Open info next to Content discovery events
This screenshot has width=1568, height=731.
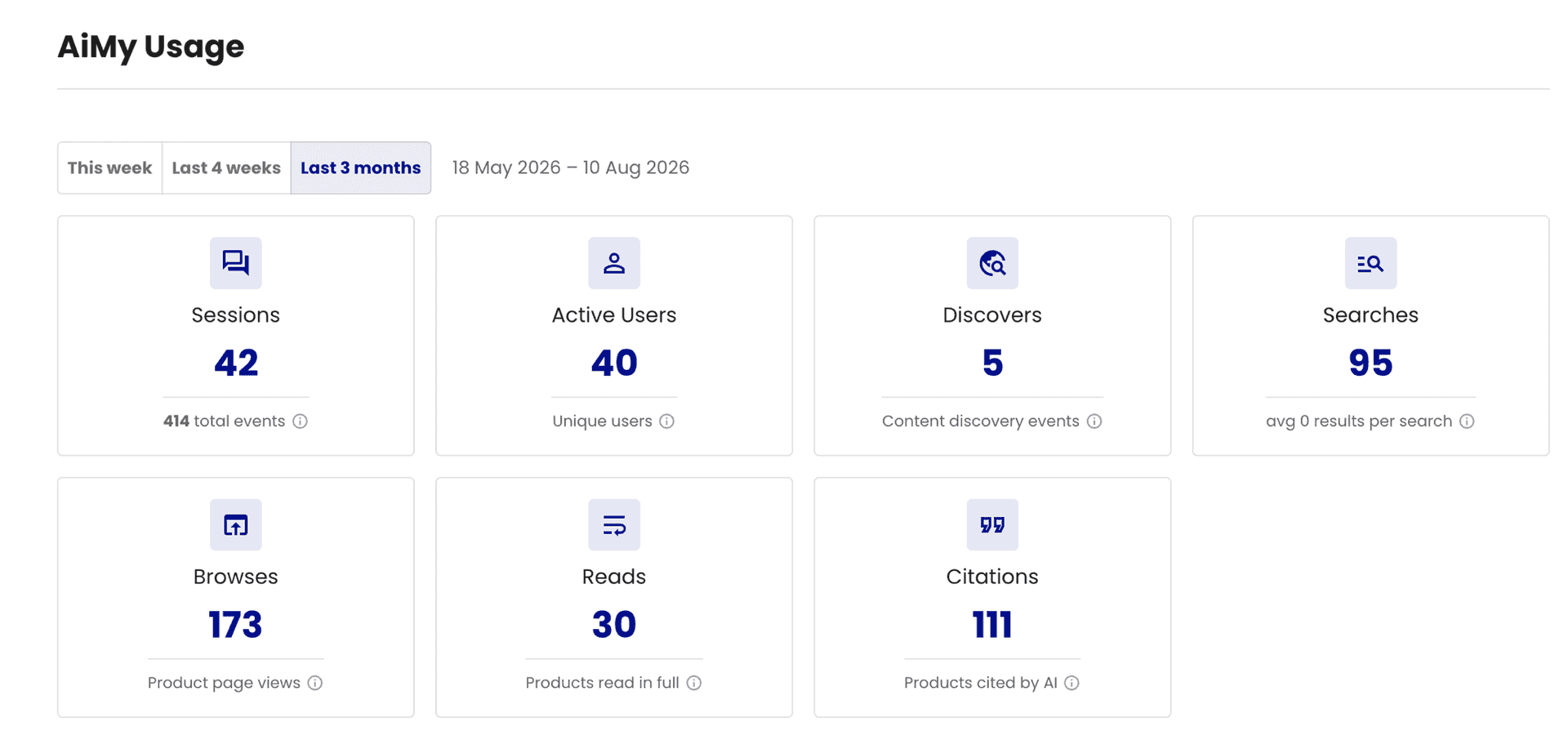click(x=1094, y=421)
